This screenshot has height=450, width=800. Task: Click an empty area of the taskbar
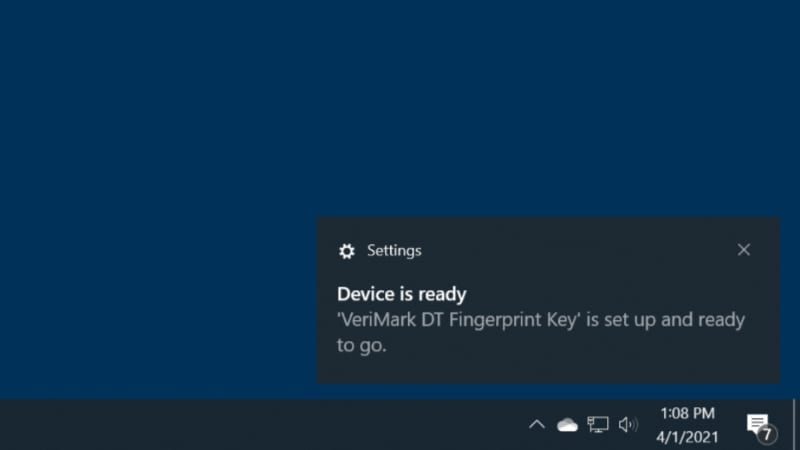click(x=250, y=424)
